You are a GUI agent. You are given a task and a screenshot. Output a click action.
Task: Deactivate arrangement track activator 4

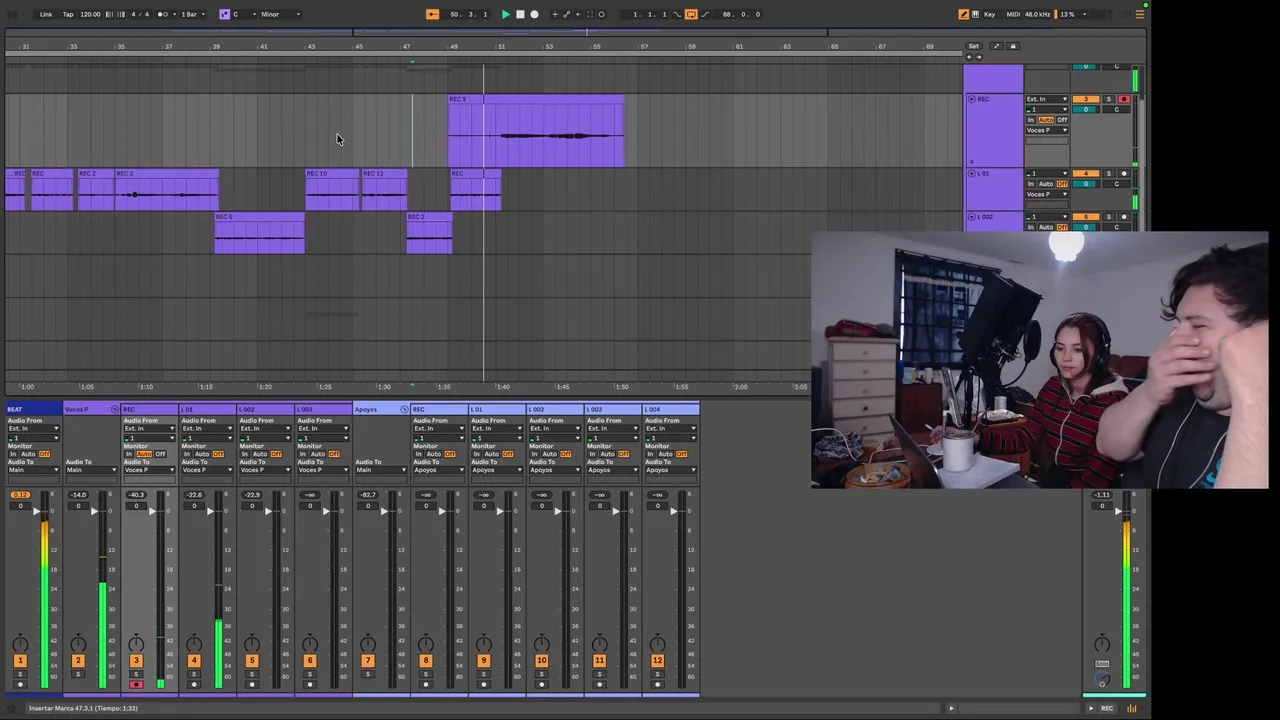click(x=1086, y=173)
